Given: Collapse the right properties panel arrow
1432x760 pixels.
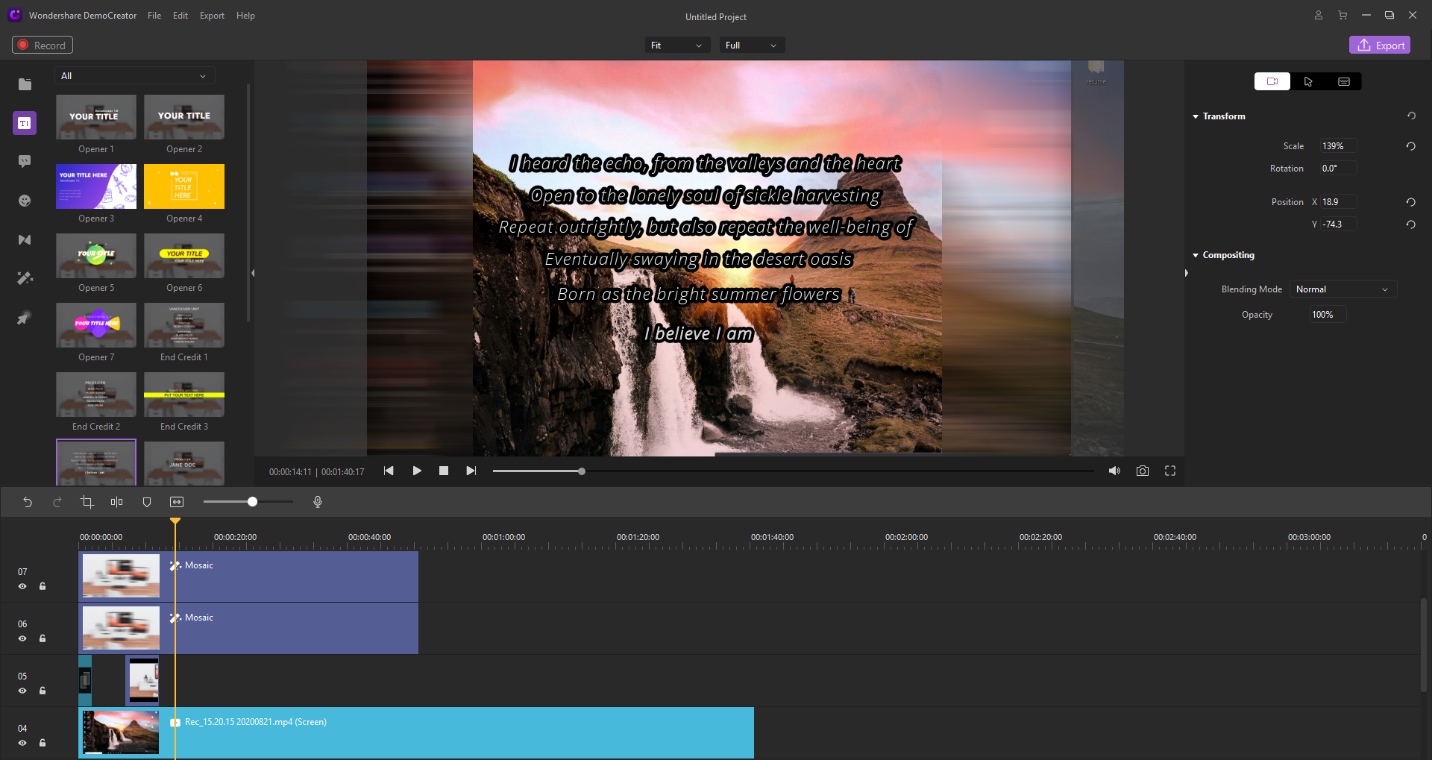Looking at the screenshot, I should (x=1187, y=273).
